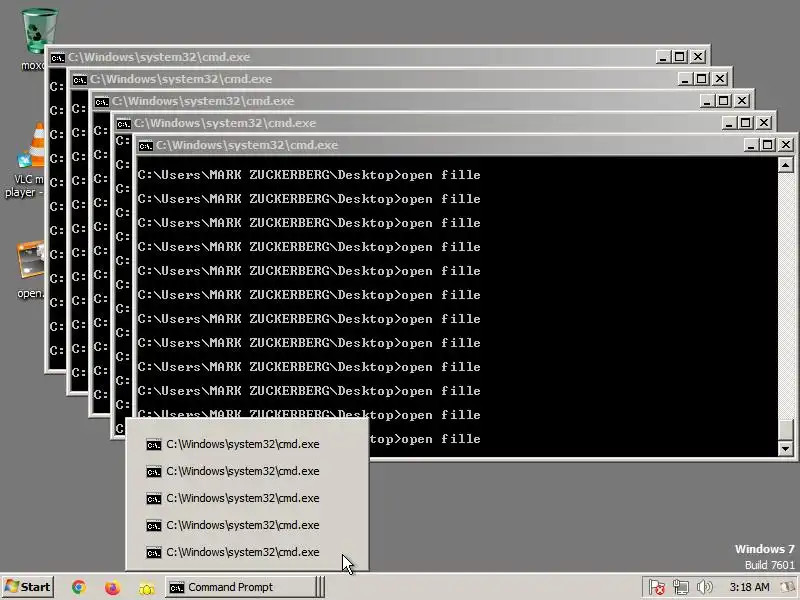
Task: Open the system menu icon of the backmost cmd window
Action: pos(57,58)
